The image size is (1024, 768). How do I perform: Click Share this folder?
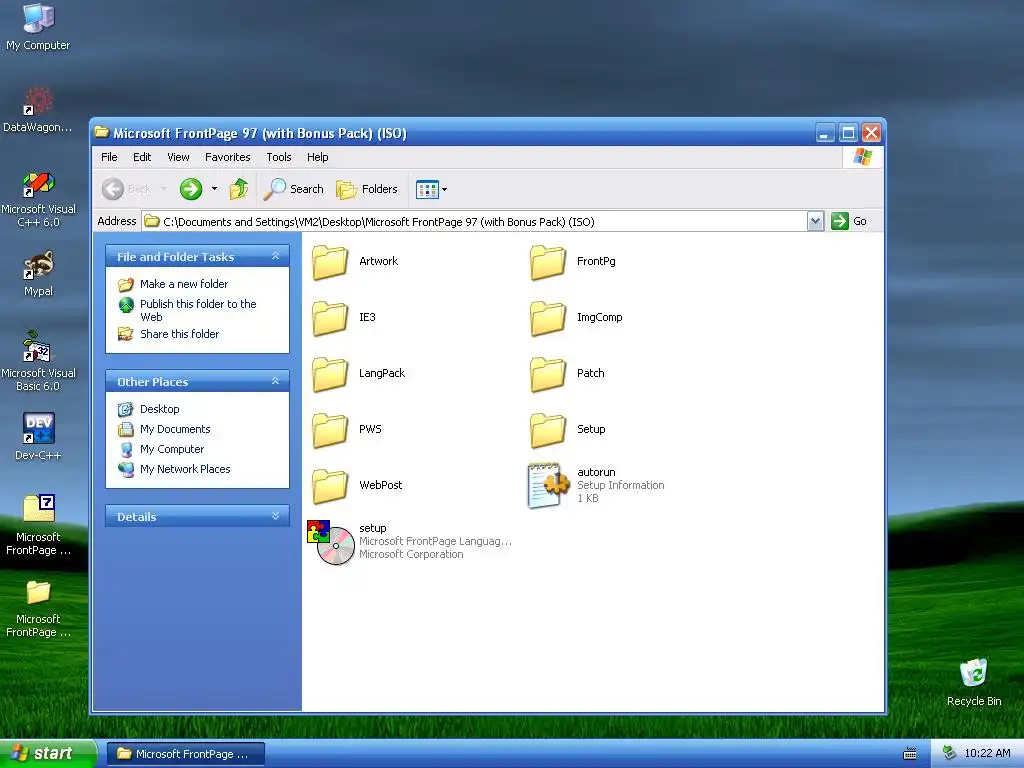coord(179,334)
